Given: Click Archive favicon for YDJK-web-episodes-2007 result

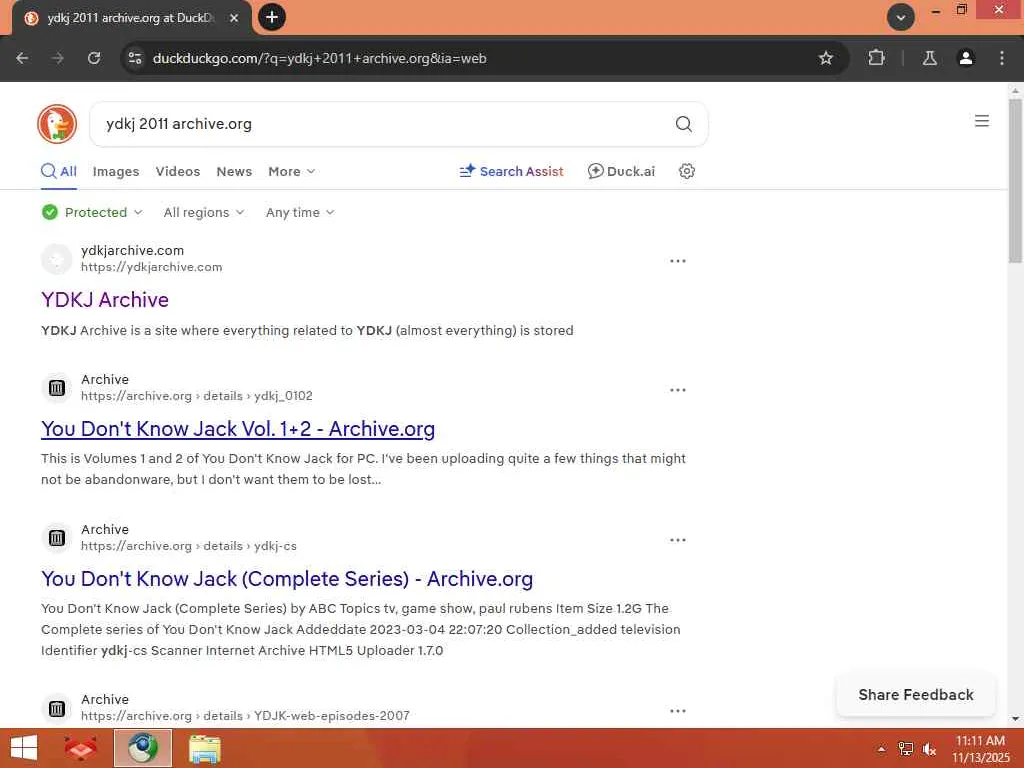Looking at the screenshot, I should point(57,709).
